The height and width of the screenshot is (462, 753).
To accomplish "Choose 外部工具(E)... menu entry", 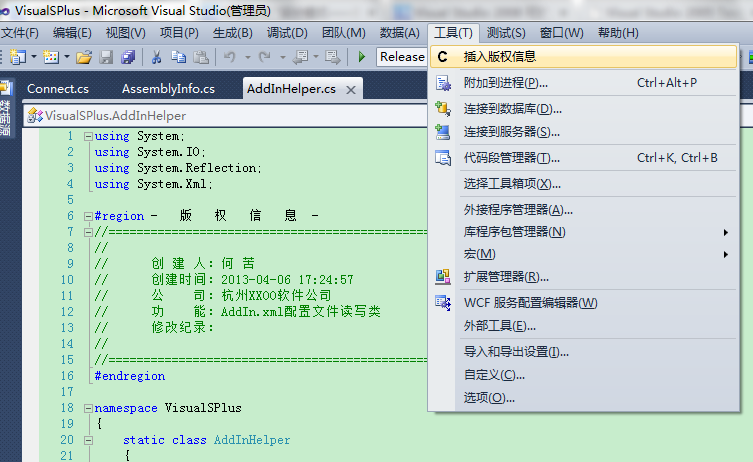I will pyautogui.click(x=583, y=326).
